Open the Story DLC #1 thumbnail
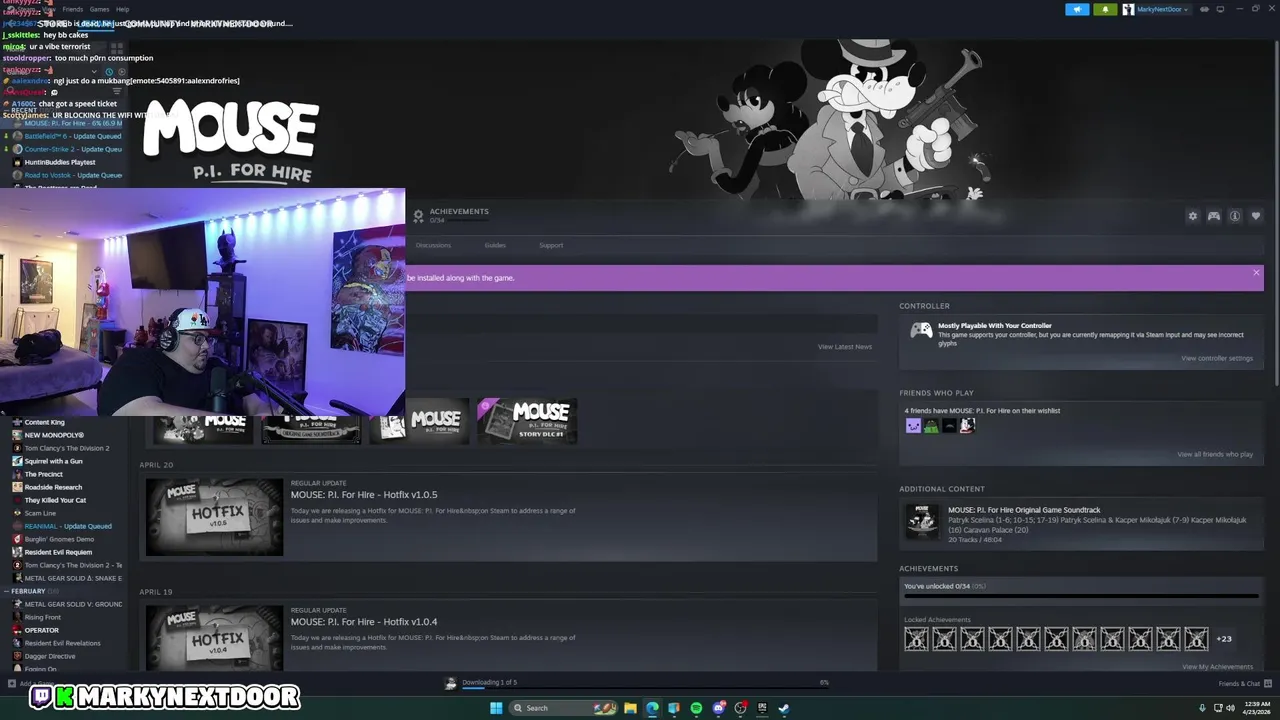Screen dimensions: 1280x720 point(527,421)
